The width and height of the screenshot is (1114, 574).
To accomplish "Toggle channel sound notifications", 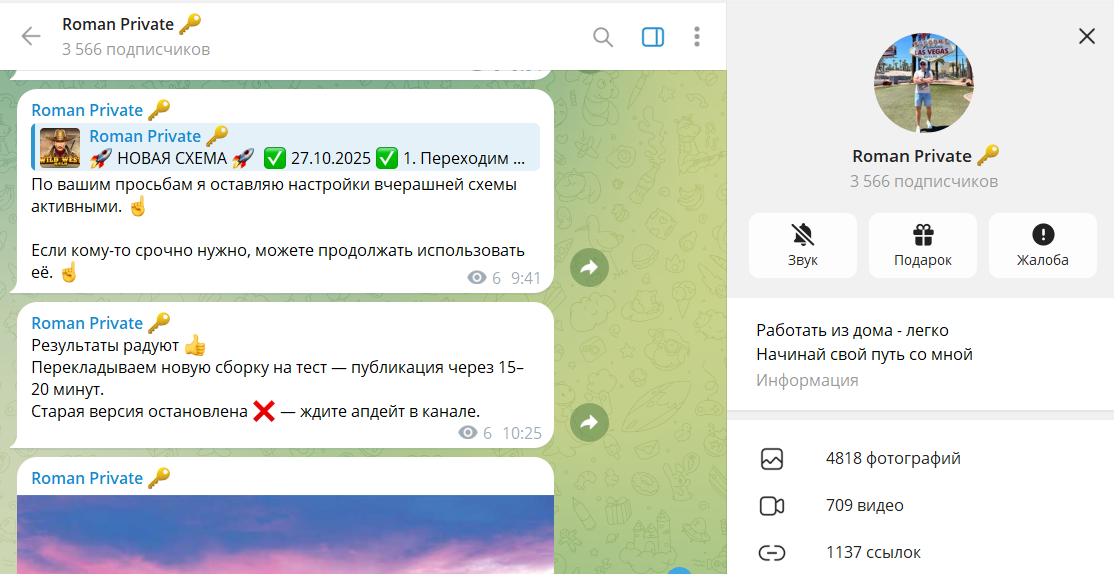I will coord(802,245).
